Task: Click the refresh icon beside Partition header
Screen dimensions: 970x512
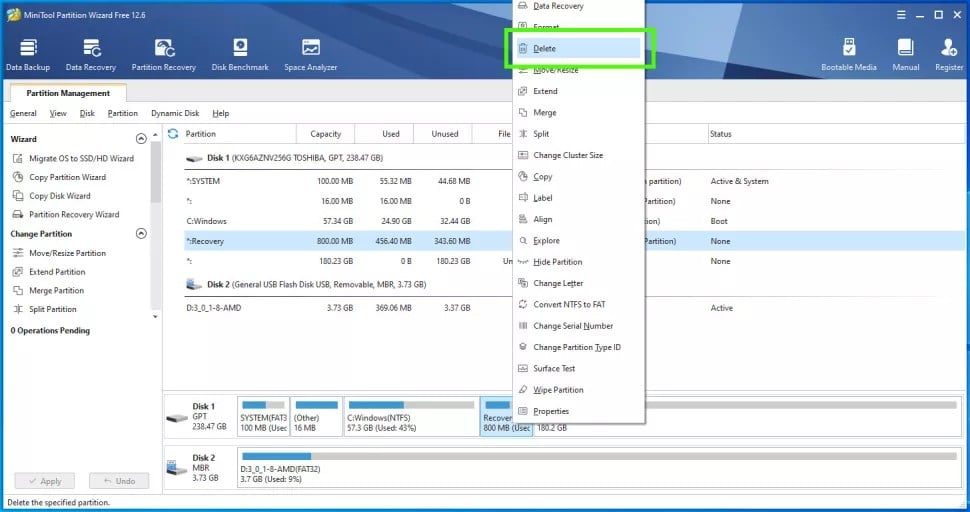Action: pyautogui.click(x=173, y=134)
